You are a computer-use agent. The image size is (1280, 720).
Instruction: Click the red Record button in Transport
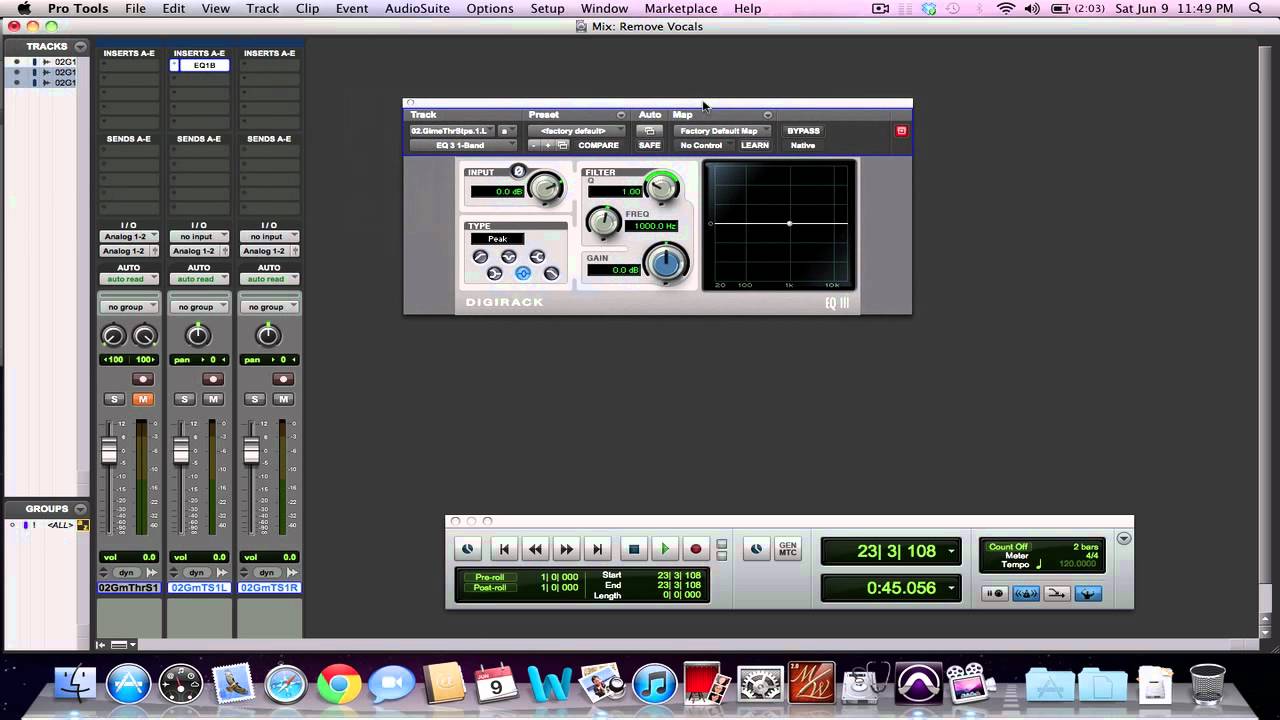696,548
